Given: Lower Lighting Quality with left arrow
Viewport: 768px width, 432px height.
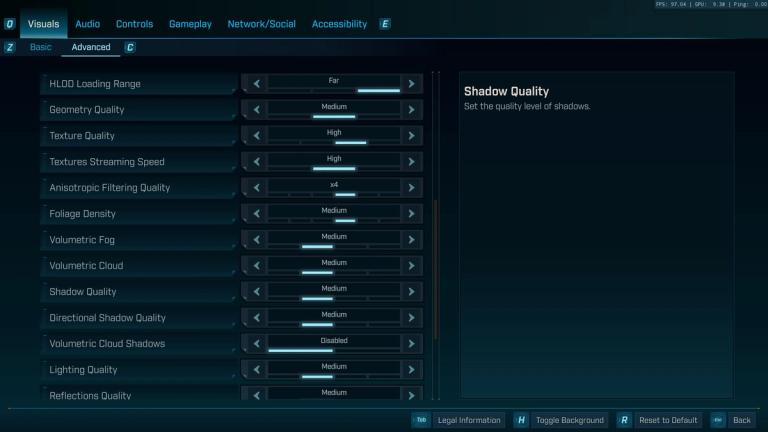Looking at the screenshot, I should [x=257, y=370].
